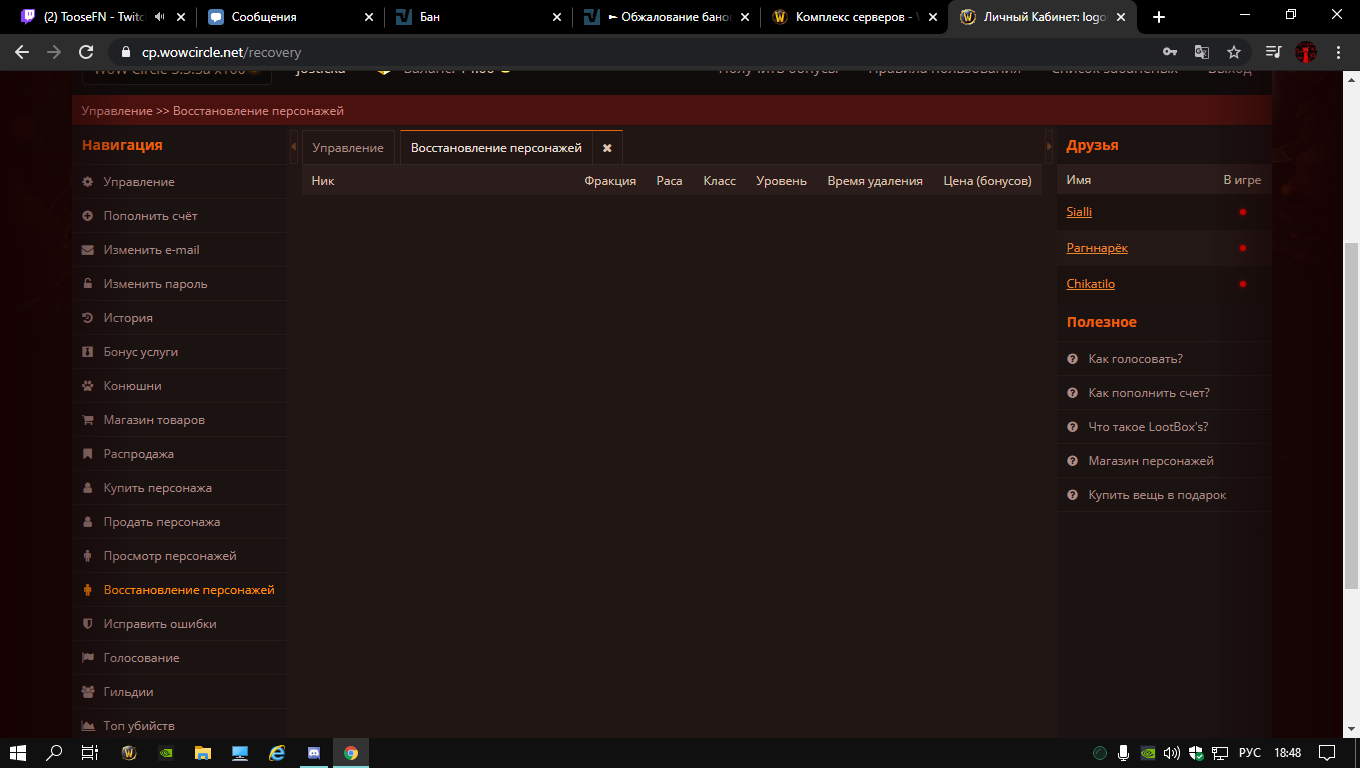This screenshot has height=768, width=1360.
Task: Open the Купить персонажа navigation link
Action: point(157,488)
